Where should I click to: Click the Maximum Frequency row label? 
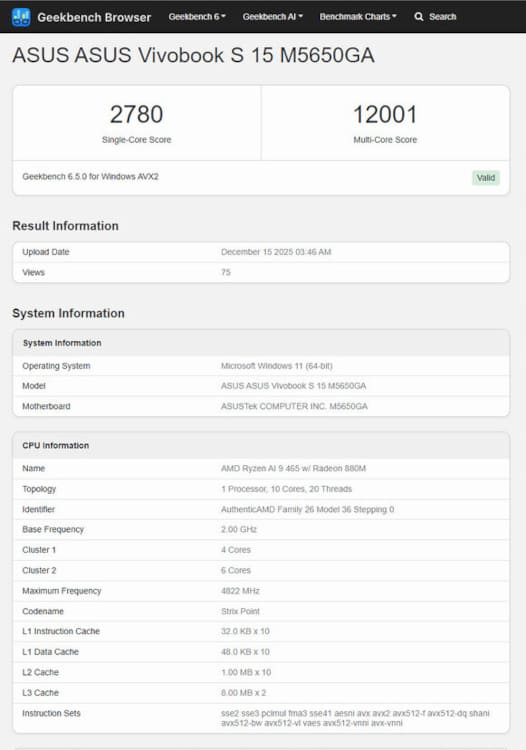[x=62, y=591]
